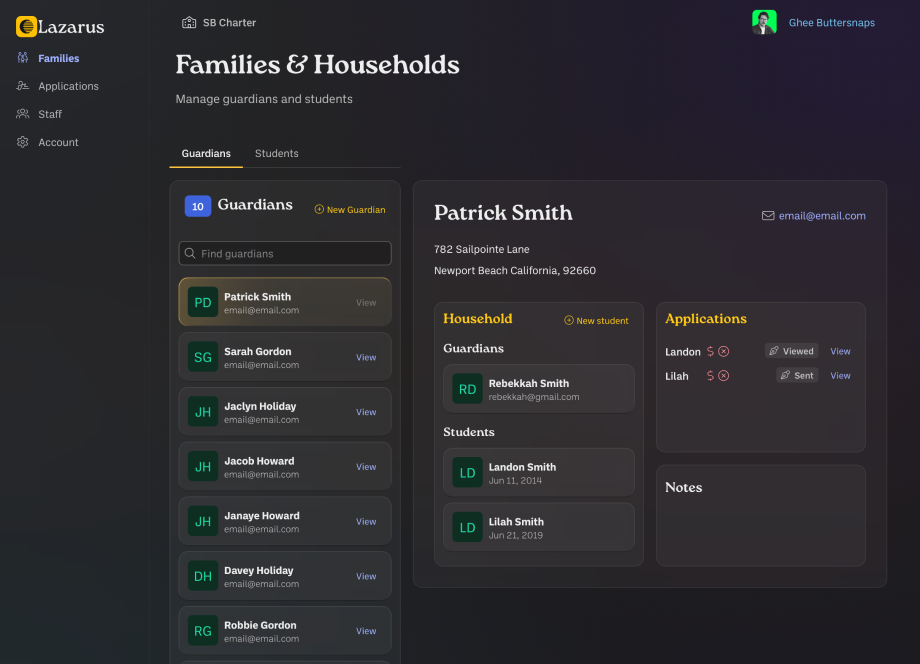
Task: Open Account via the gear icon
Action: pyautogui.click(x=22, y=142)
